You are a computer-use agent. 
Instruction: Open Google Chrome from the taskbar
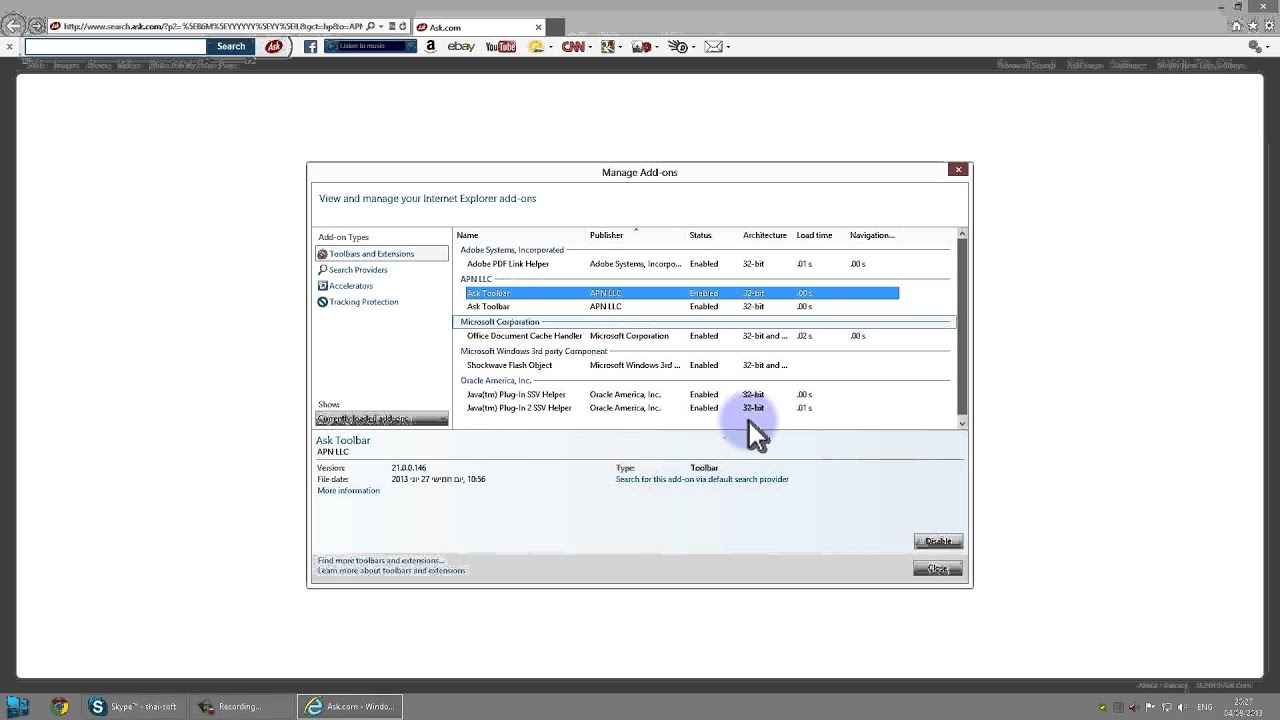pos(60,707)
